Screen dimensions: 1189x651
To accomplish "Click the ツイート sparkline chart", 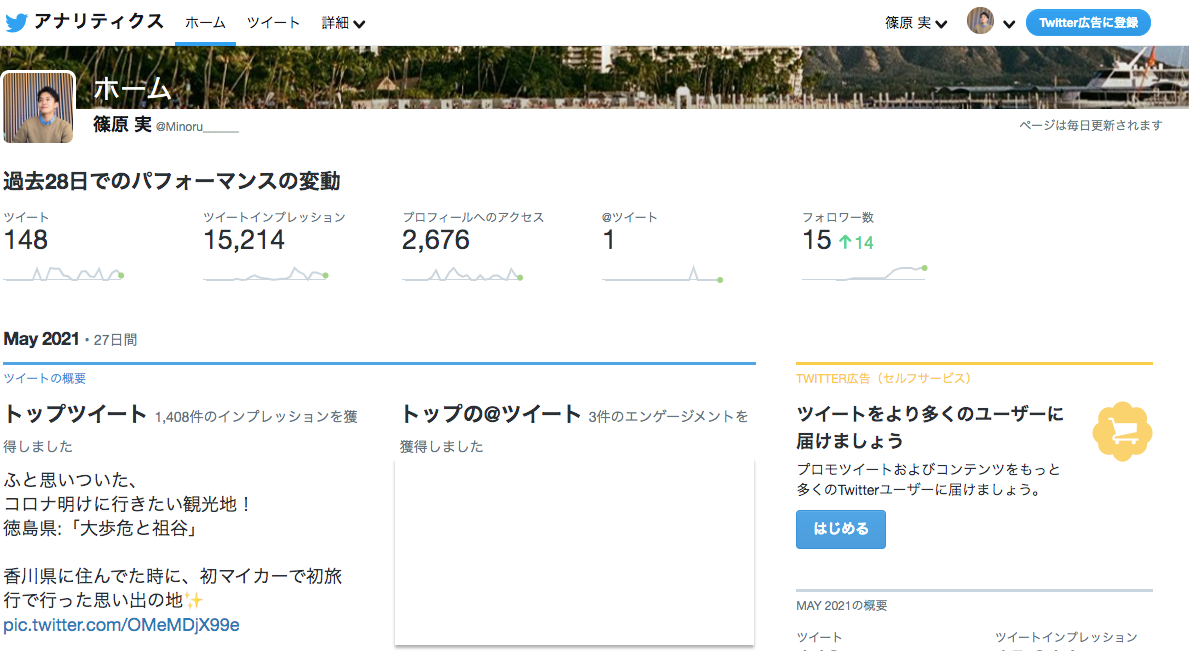I will pos(63,273).
